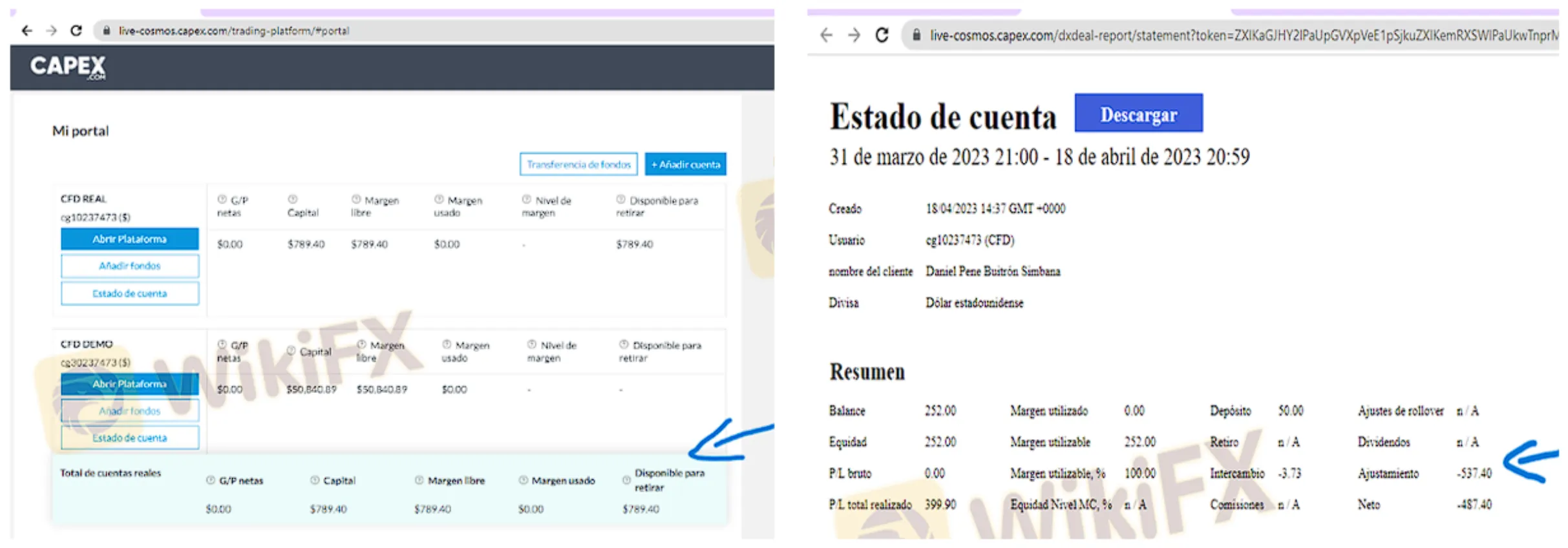This screenshot has height=548, width=1568.
Task: Click the help icon beside Capital in CFD DEMO
Action: click(x=291, y=351)
